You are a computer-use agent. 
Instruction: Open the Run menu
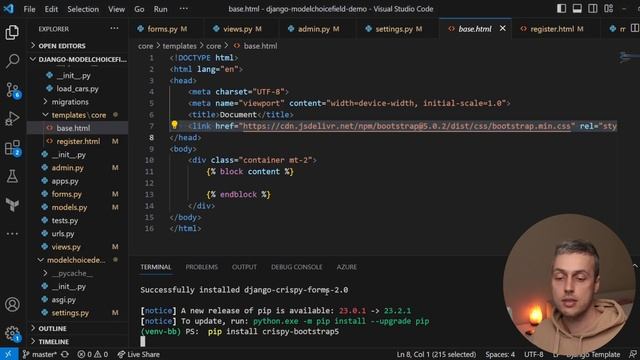coord(160,9)
